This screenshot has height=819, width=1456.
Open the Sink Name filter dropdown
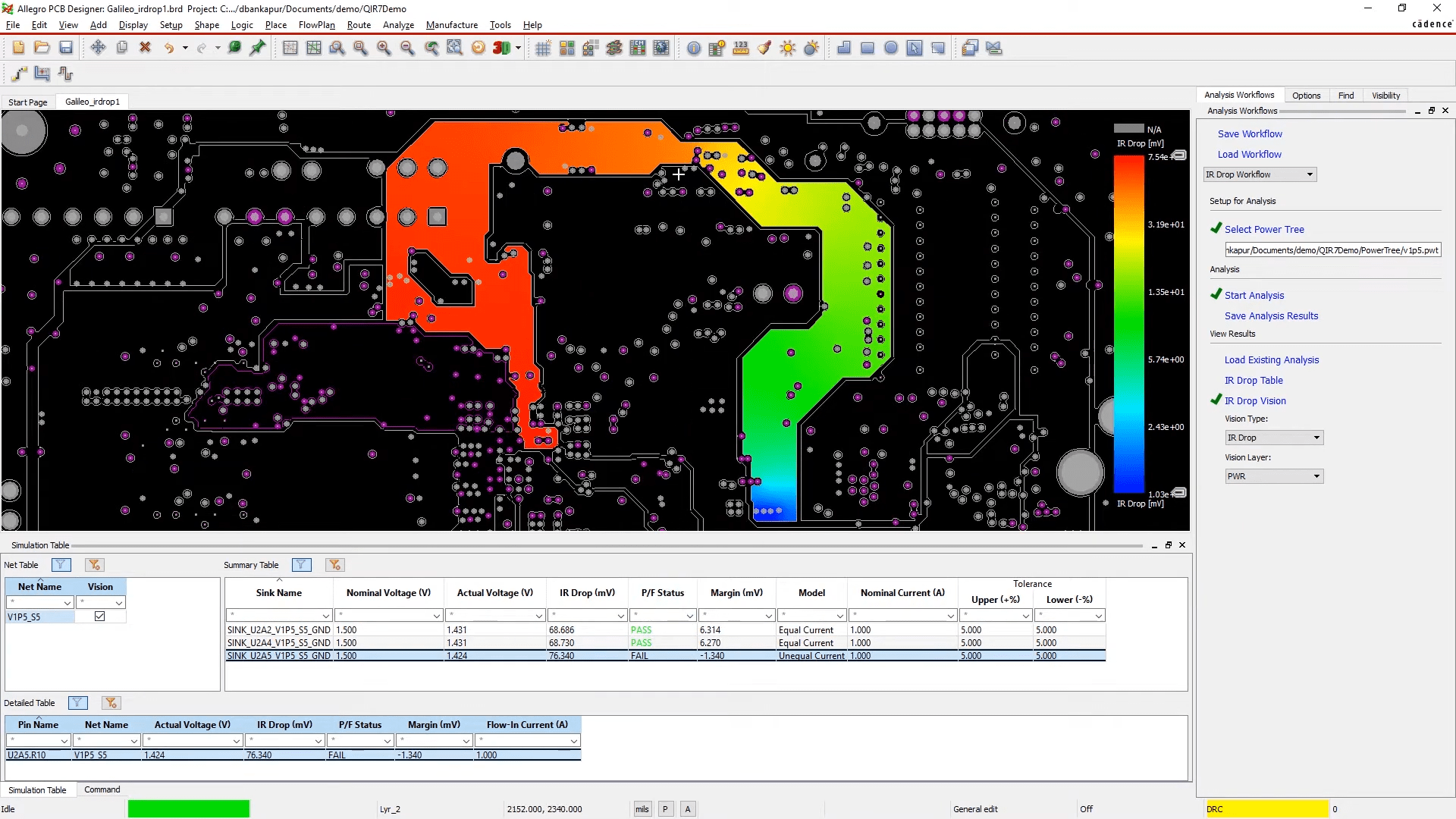tap(326, 616)
